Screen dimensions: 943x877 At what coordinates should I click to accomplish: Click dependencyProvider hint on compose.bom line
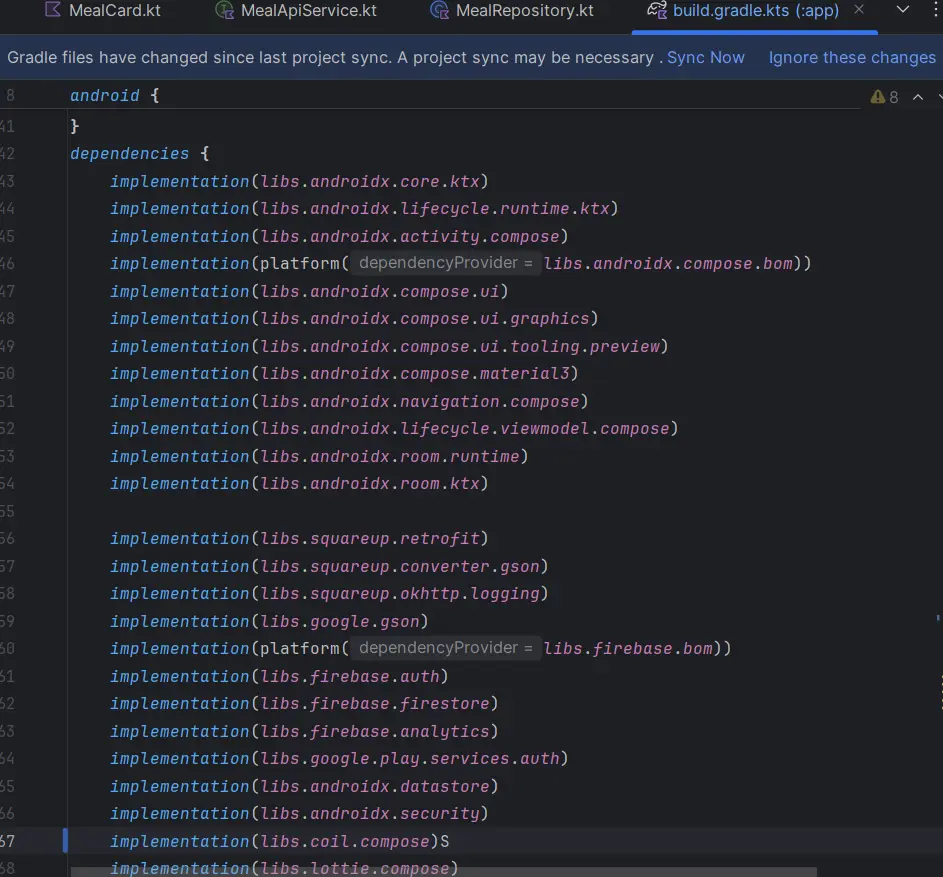pos(446,263)
